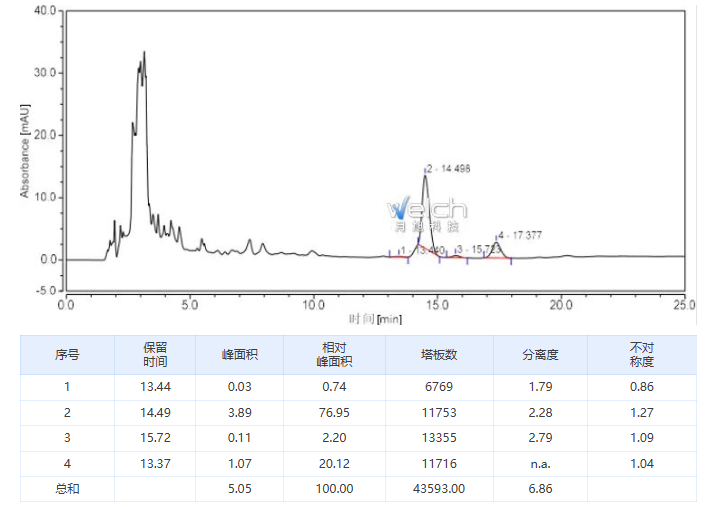Click relative peak area value 76.95

point(335,412)
